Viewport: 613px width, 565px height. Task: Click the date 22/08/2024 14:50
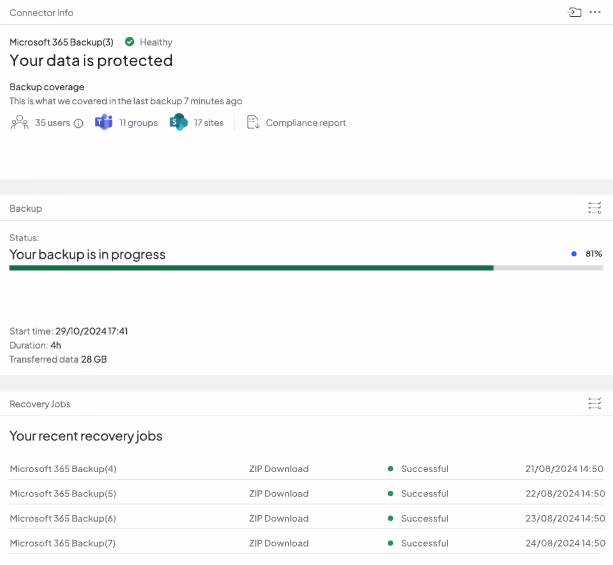coord(565,493)
